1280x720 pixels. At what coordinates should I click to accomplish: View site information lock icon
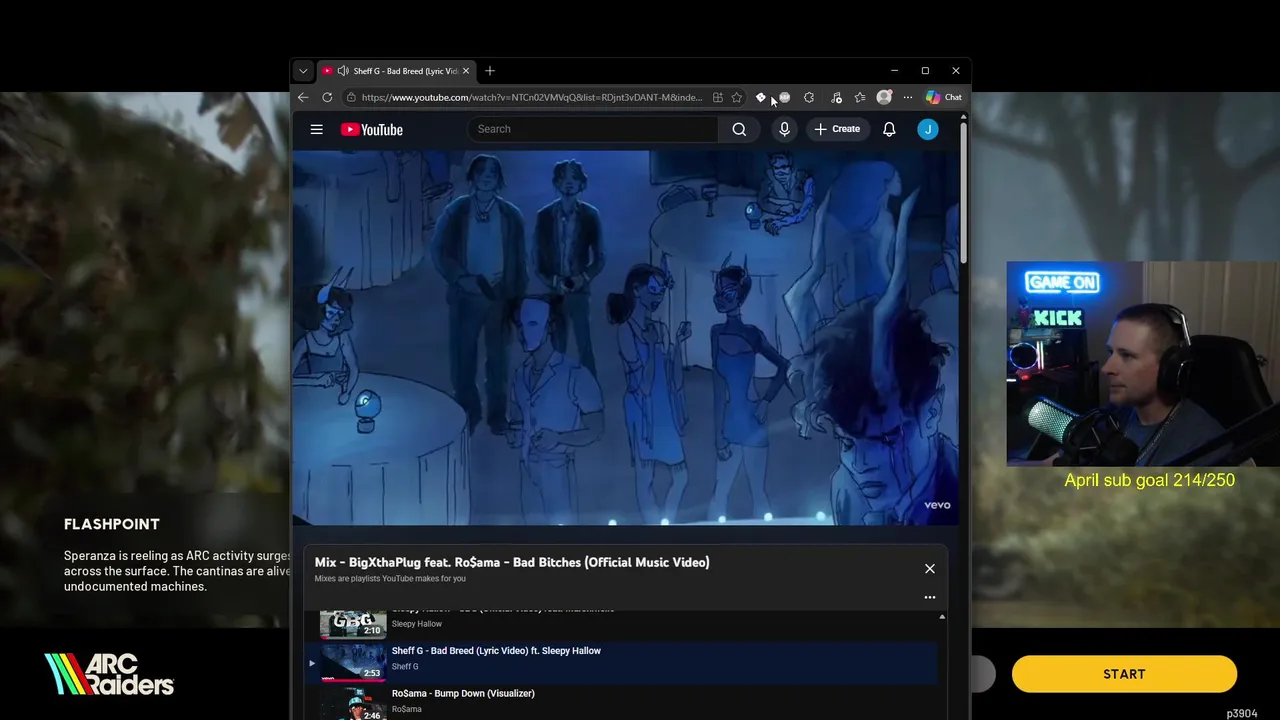[x=351, y=97]
